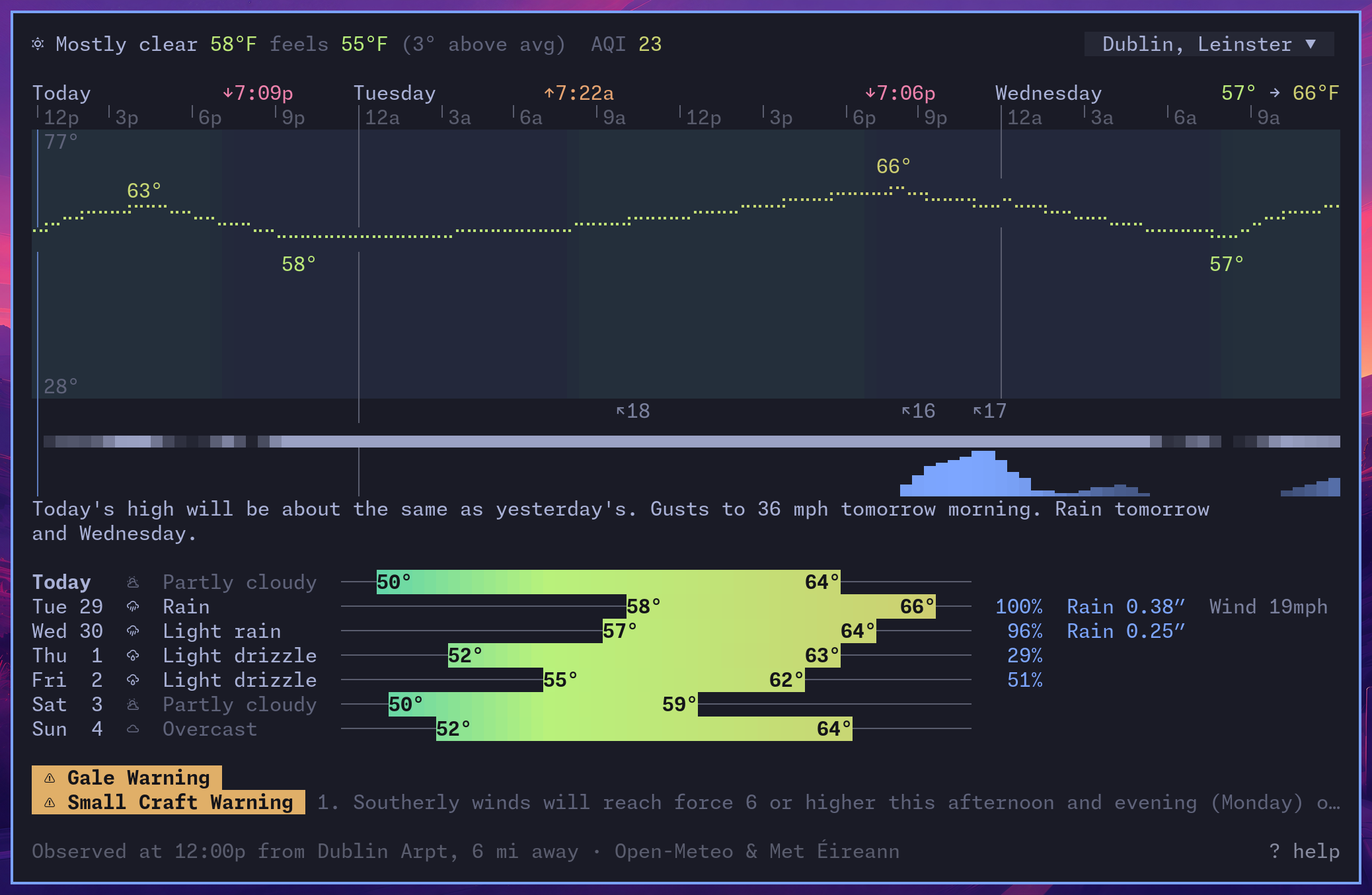Click the 7:22a sunrise time marker
Viewport: 1372px width, 895px height.
tap(579, 93)
